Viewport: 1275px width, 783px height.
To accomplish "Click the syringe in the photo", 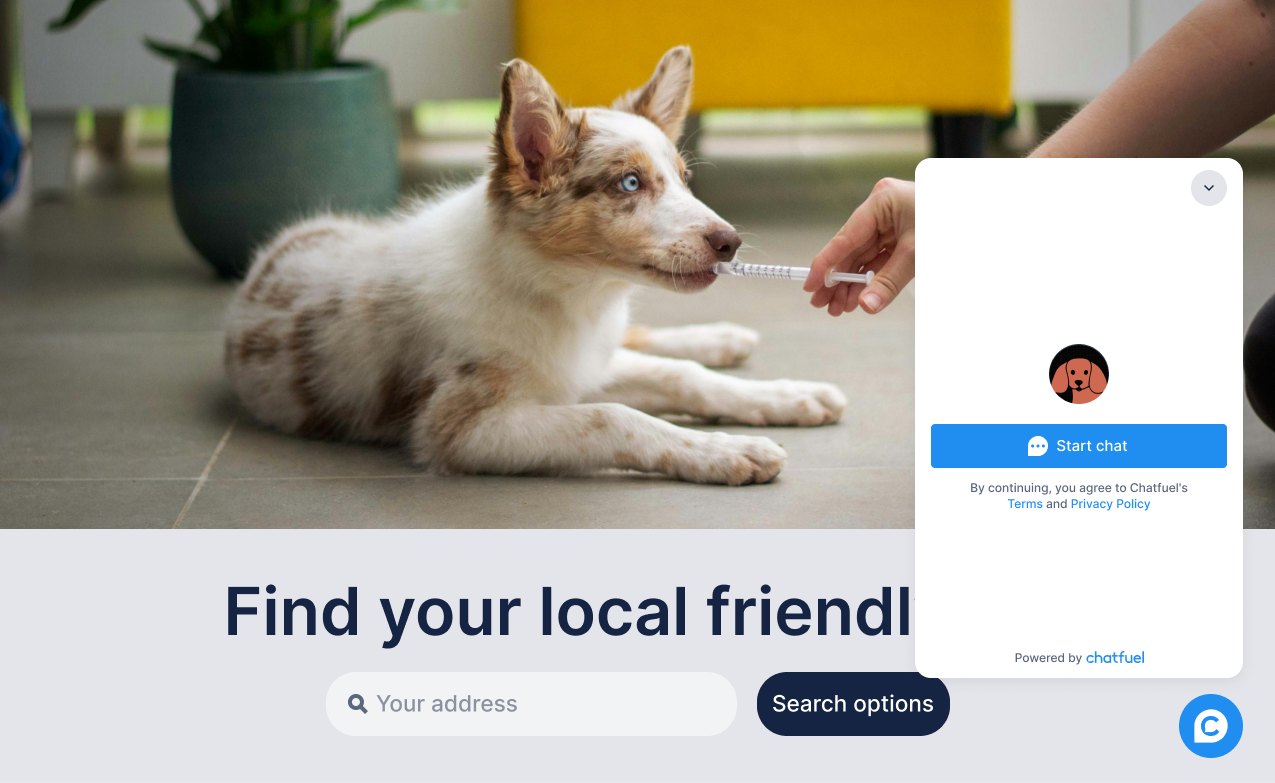I will coord(790,272).
